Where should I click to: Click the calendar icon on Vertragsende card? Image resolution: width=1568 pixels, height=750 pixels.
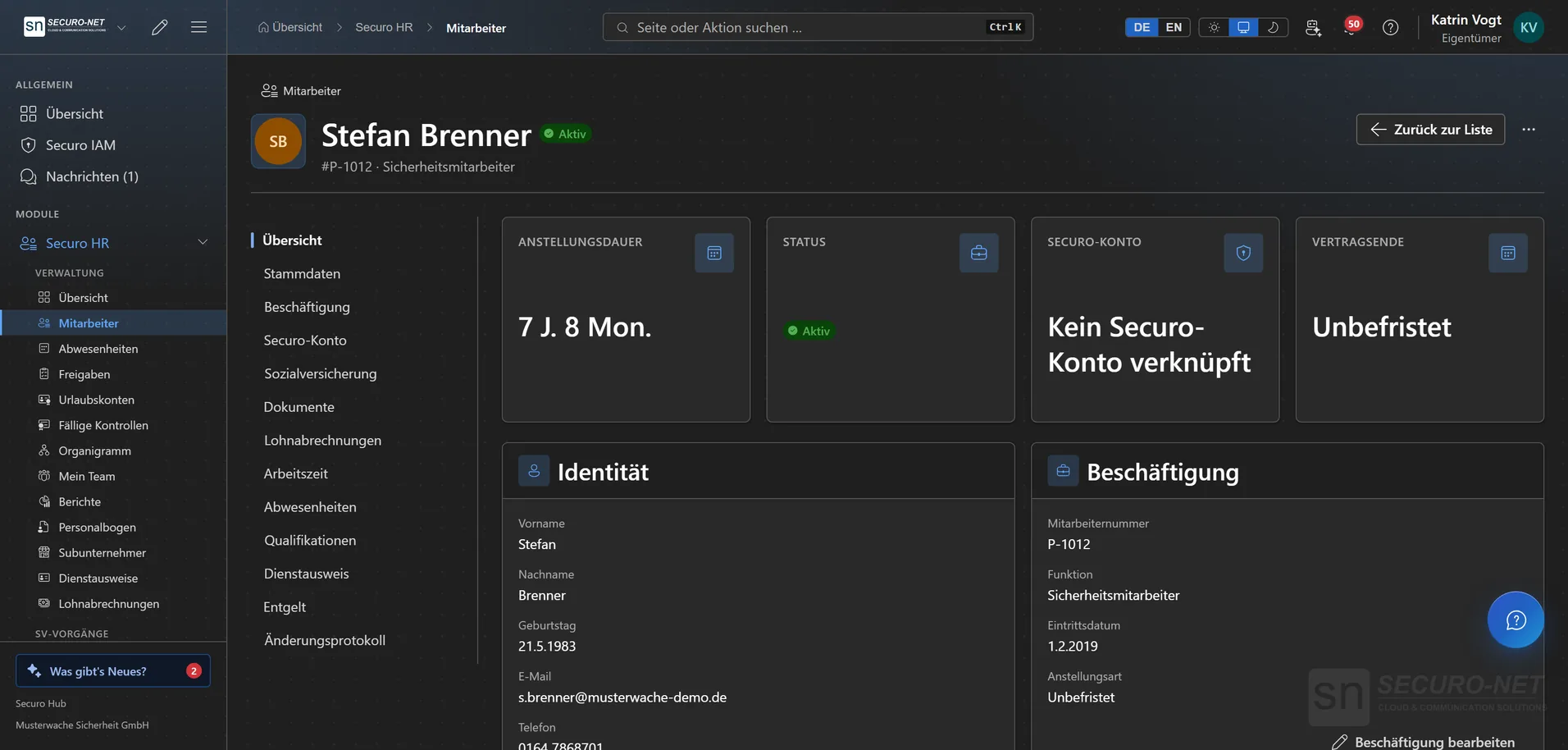[x=1507, y=253]
